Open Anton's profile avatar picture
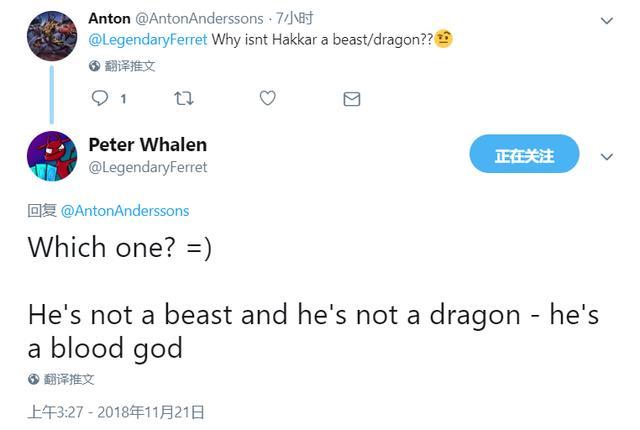The image size is (640, 430). [51, 35]
